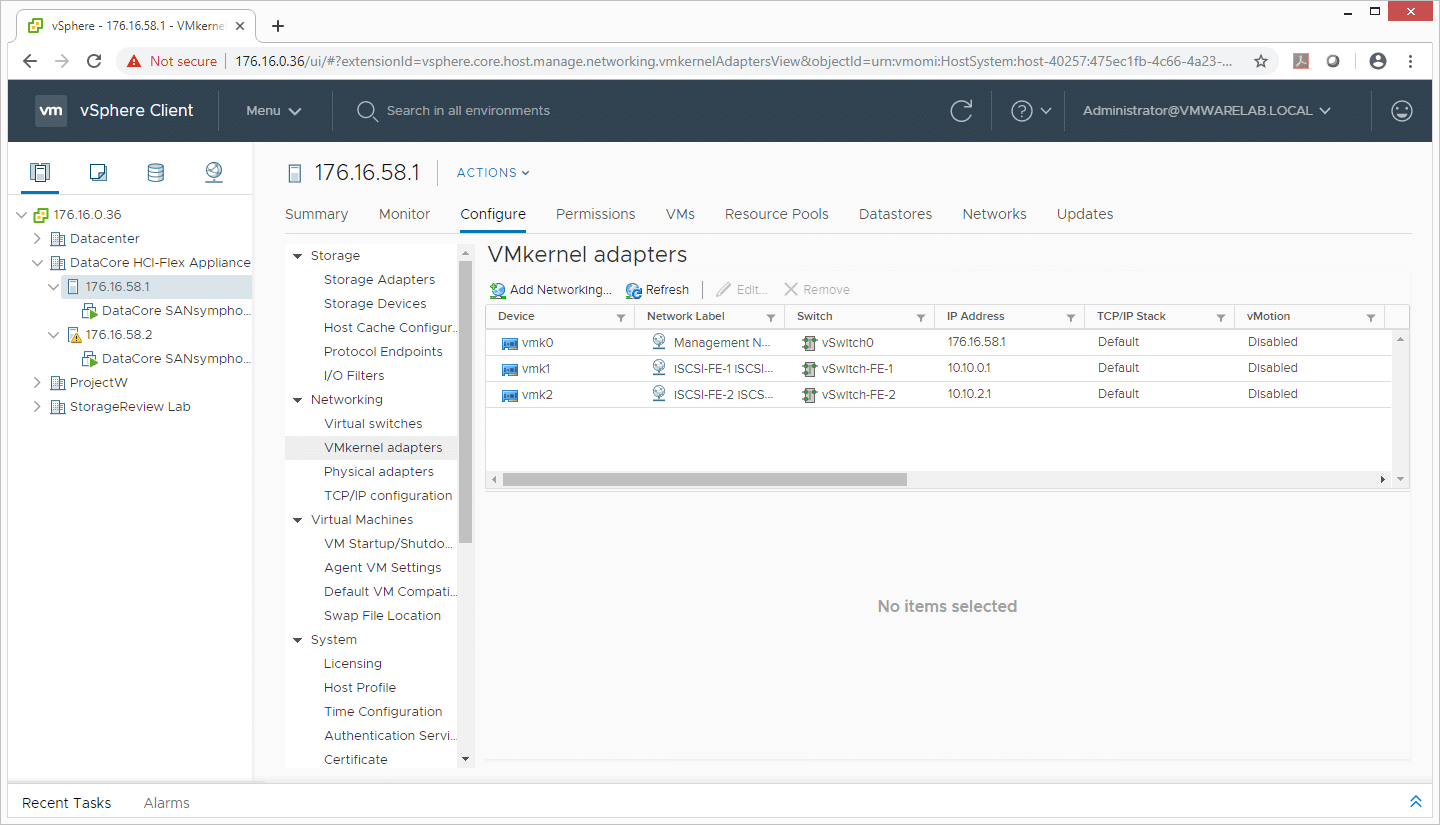Click Add Networking... button
Image resolution: width=1440 pixels, height=825 pixels.
coord(551,290)
